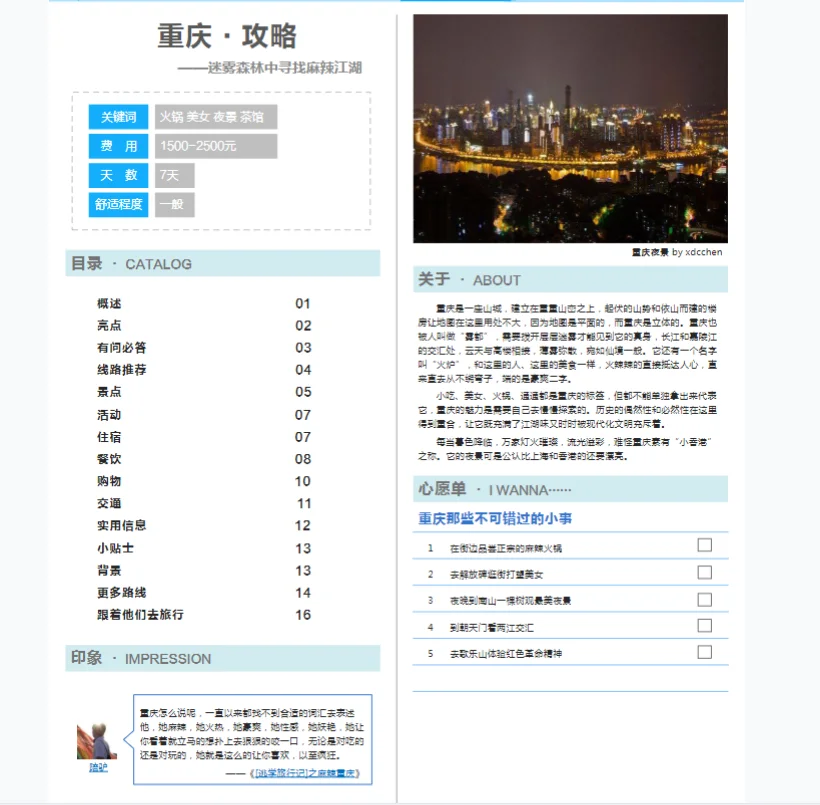The width and height of the screenshot is (820, 805).
Task: Click the 1500-2500元 cost value field
Action: (216, 146)
